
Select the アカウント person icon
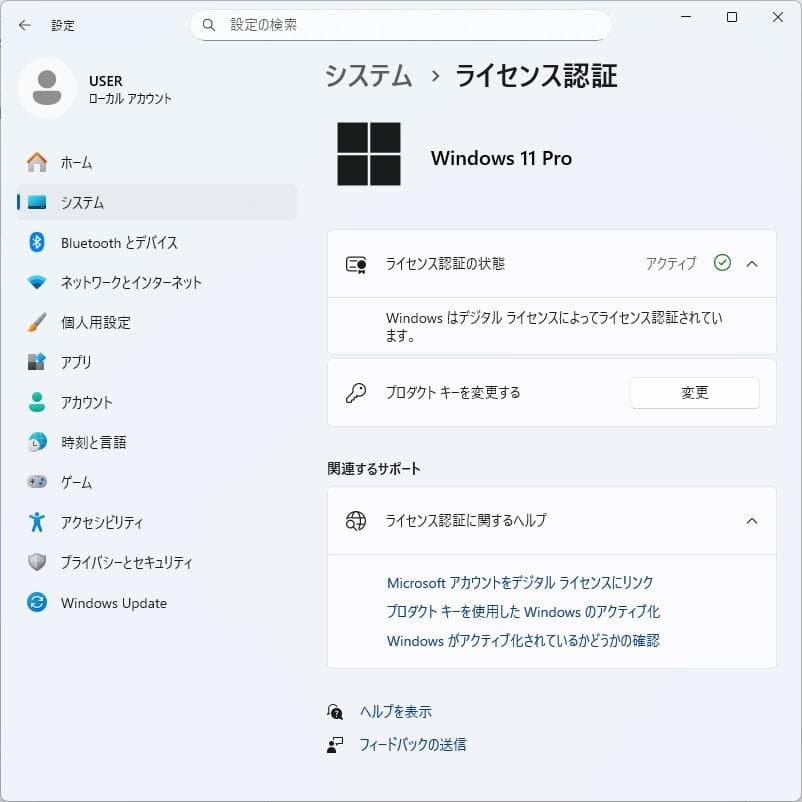pos(37,402)
